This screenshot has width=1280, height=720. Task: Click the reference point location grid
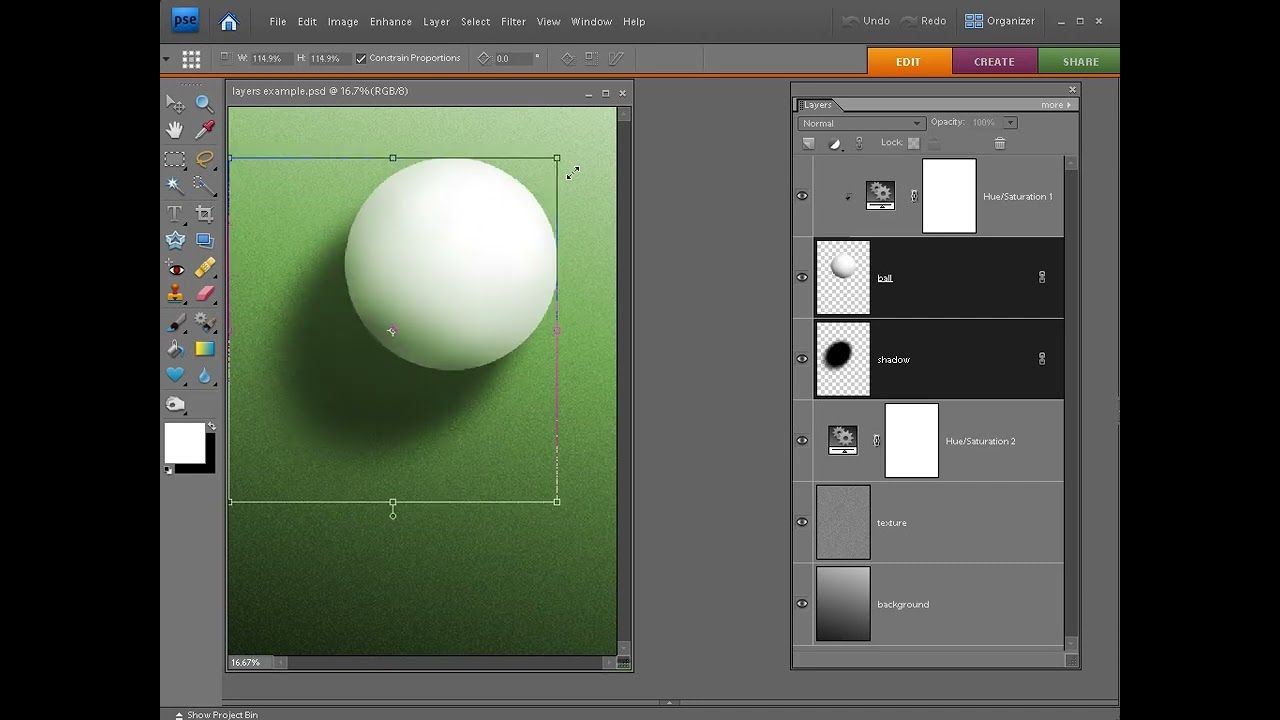click(x=191, y=59)
